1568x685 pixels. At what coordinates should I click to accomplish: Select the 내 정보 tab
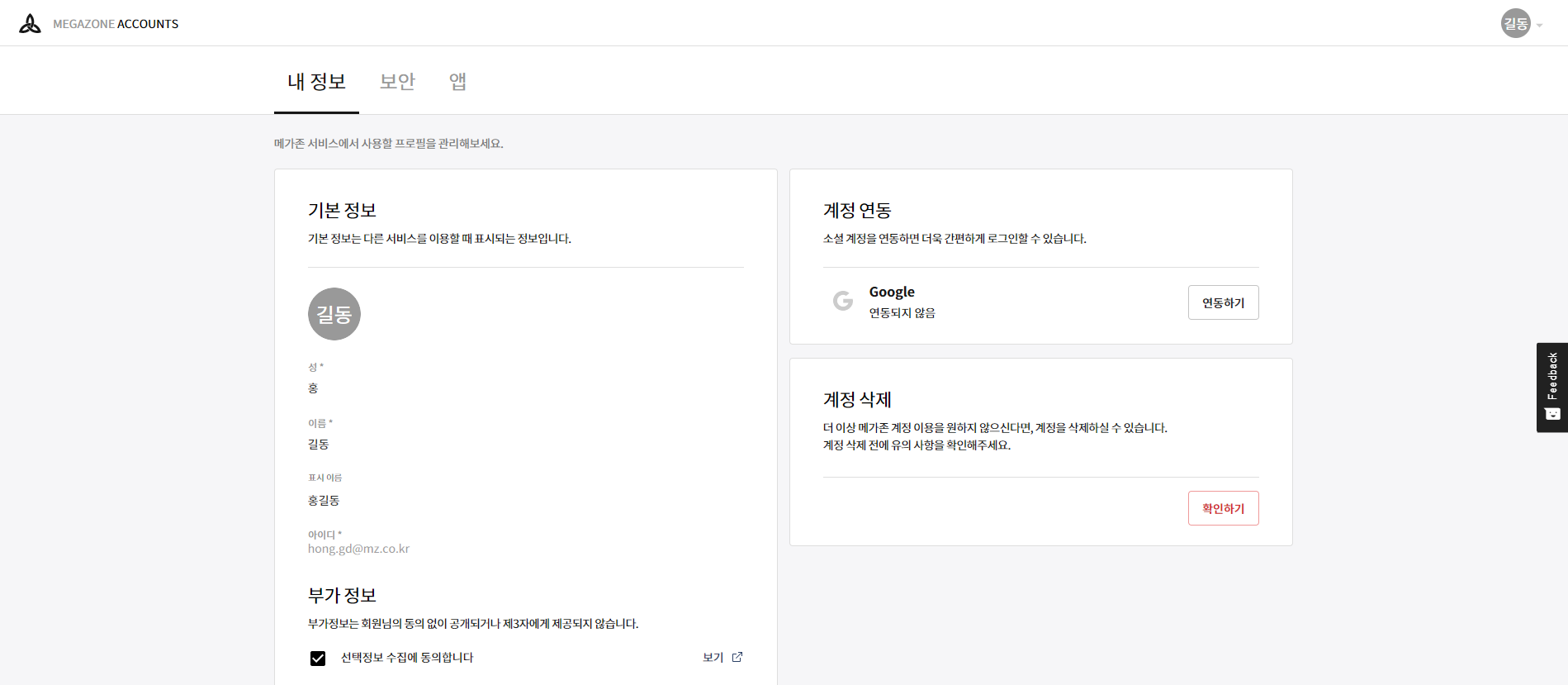point(316,82)
